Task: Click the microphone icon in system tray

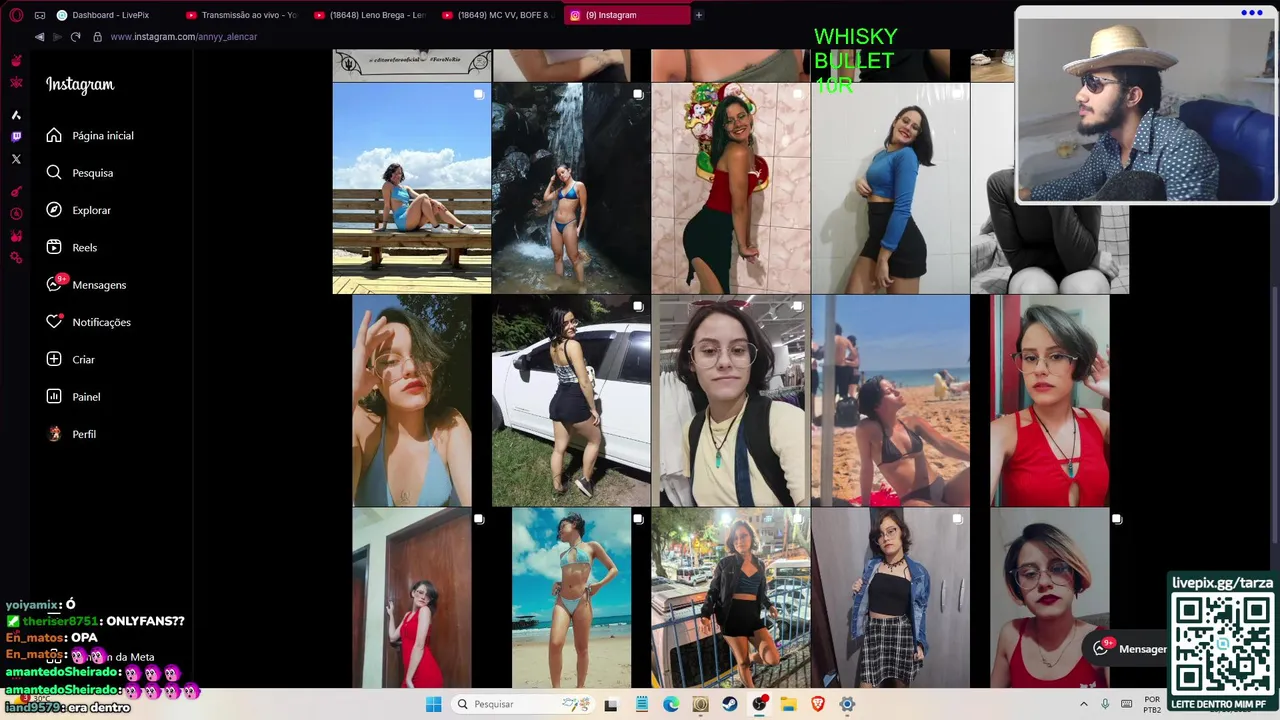Action: pos(1105,704)
